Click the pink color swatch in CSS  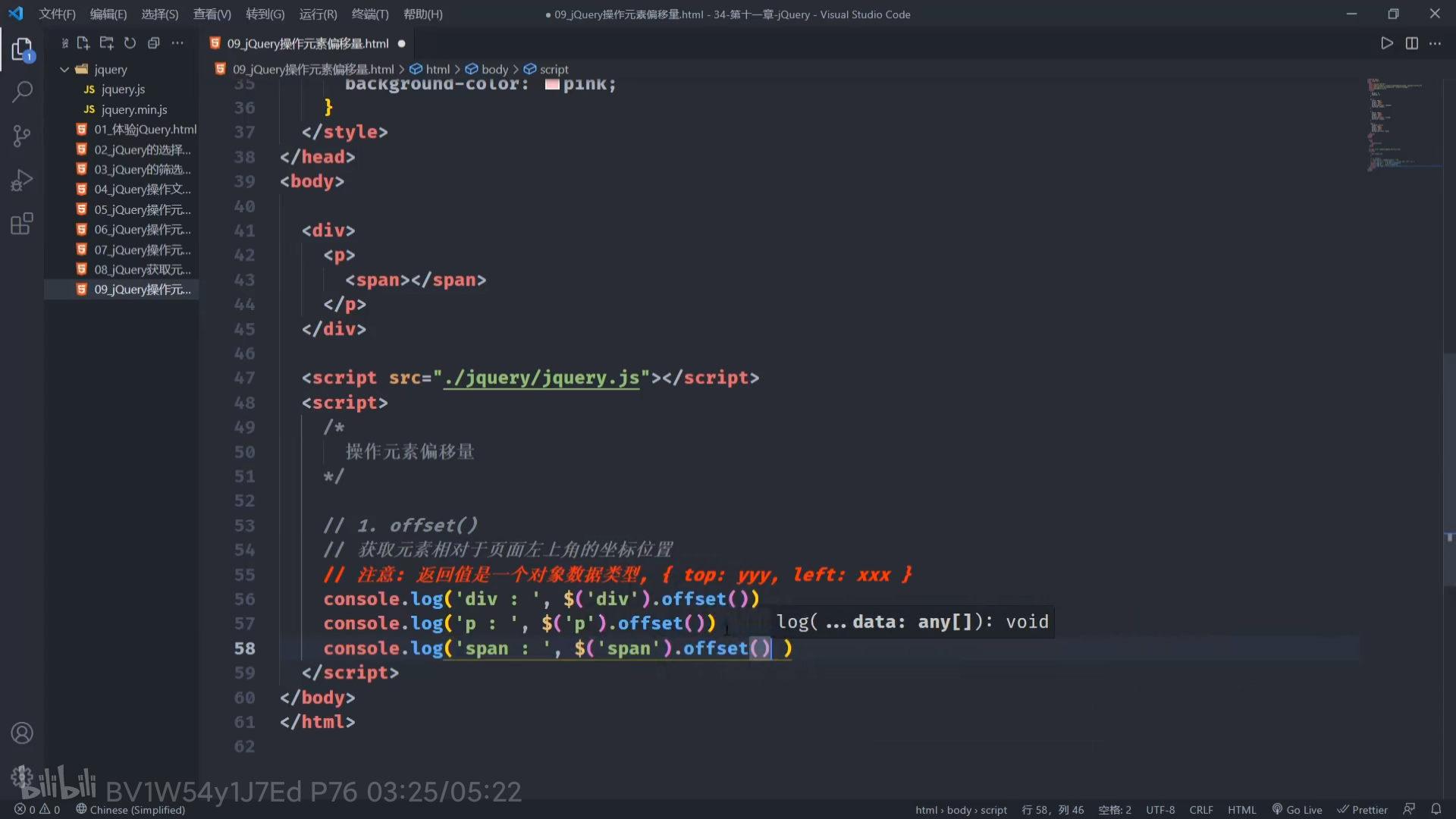click(x=552, y=84)
